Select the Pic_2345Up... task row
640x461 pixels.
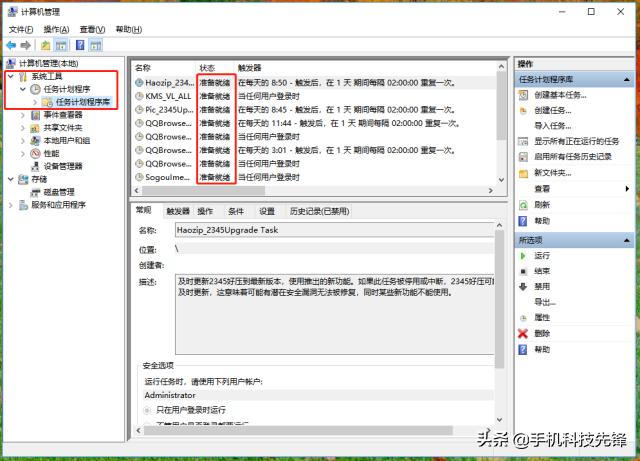(x=314, y=110)
